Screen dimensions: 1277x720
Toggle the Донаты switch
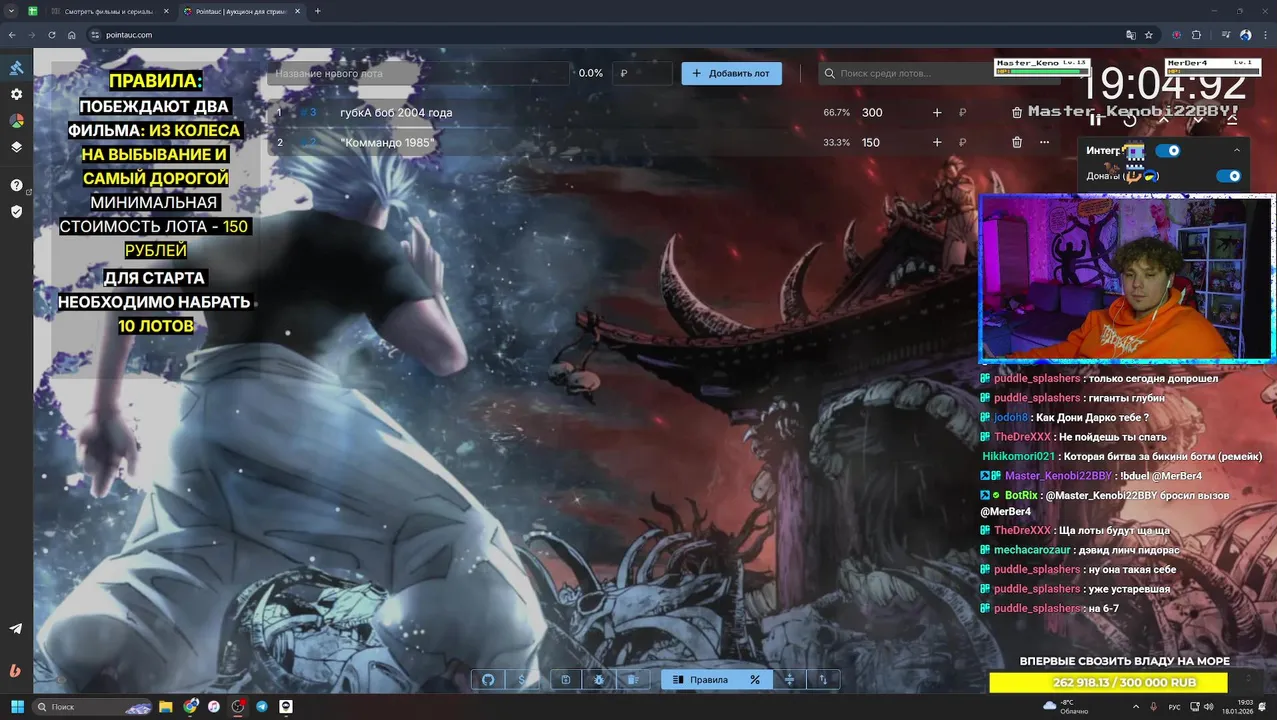pos(1229,176)
